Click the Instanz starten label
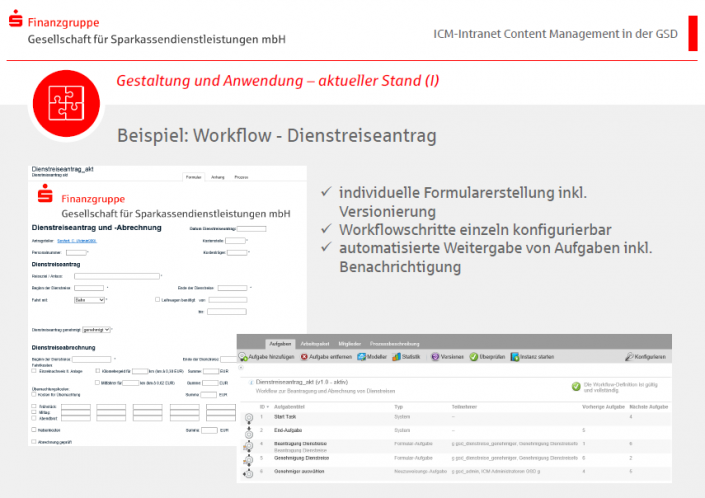Screen dimensions: 705x498 pyautogui.click(x=537, y=357)
